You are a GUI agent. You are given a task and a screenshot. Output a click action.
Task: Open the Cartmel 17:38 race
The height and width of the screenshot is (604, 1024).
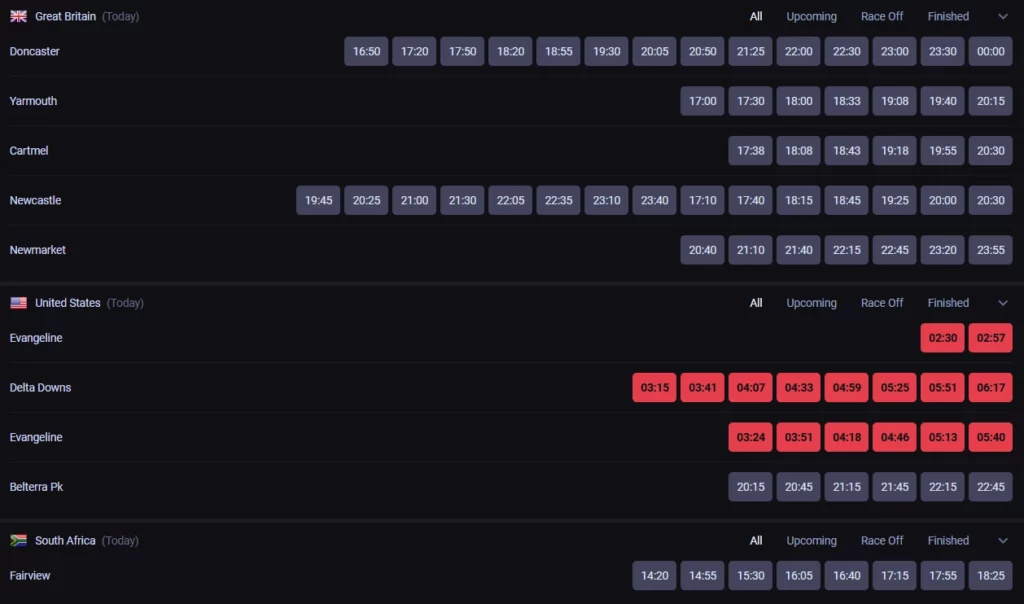point(750,151)
